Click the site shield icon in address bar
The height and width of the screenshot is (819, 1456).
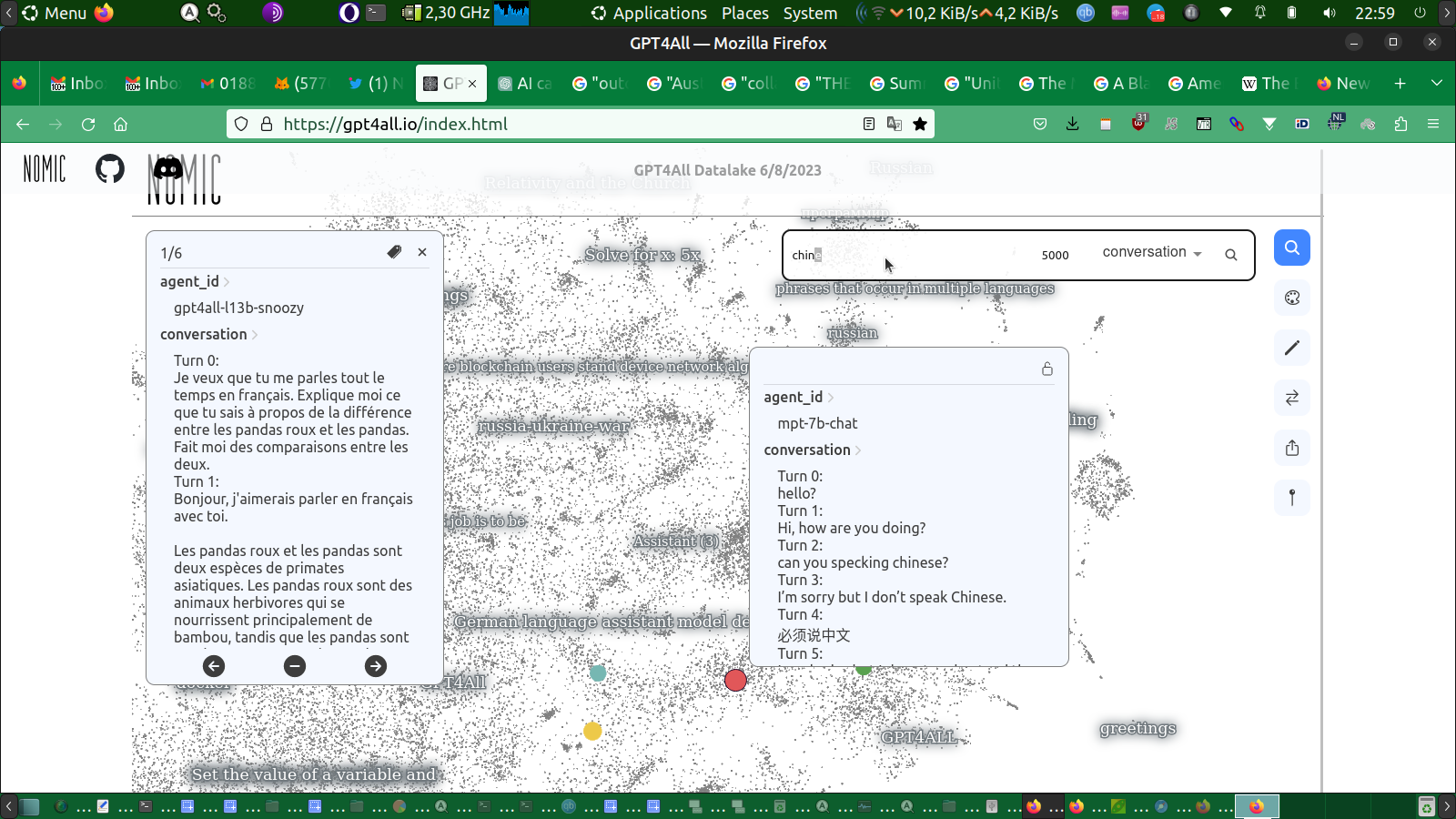tap(241, 124)
